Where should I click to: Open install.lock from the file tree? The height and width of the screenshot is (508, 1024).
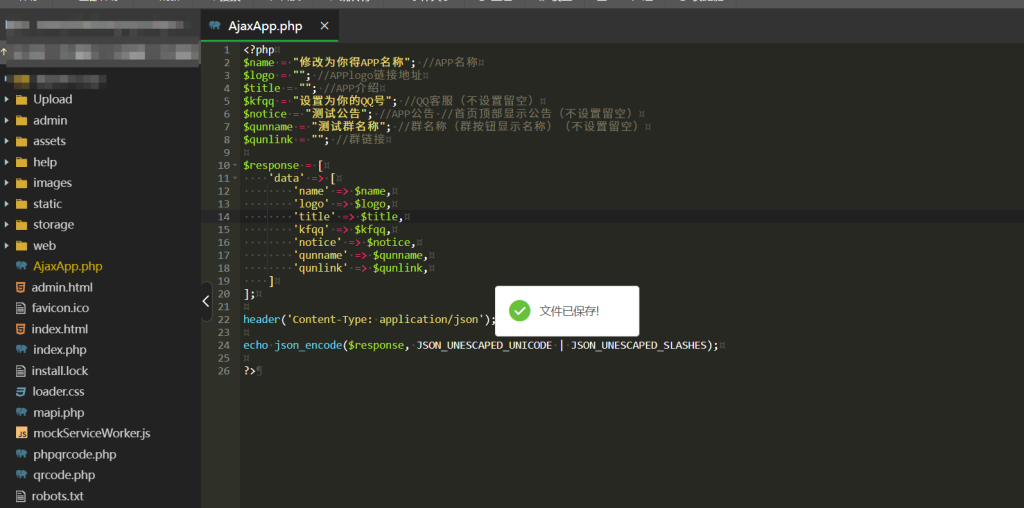pos(59,371)
